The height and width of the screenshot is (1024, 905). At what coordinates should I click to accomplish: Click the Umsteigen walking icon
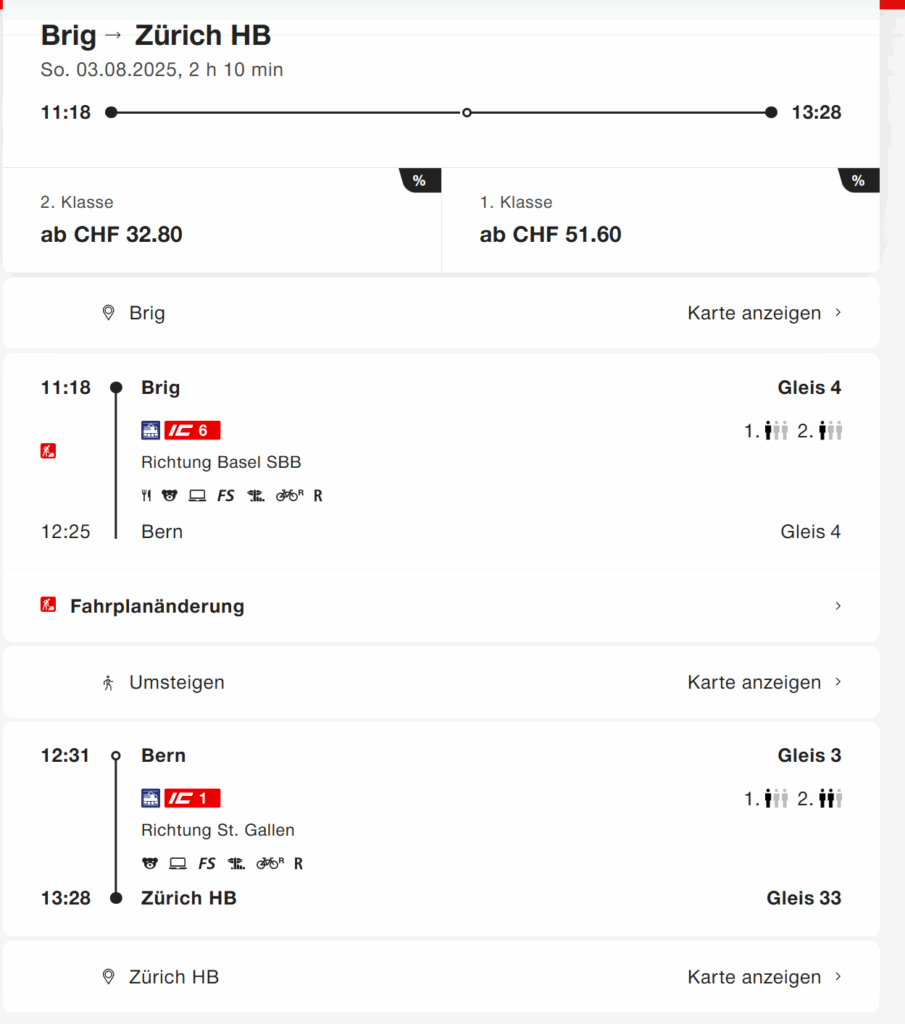108,682
